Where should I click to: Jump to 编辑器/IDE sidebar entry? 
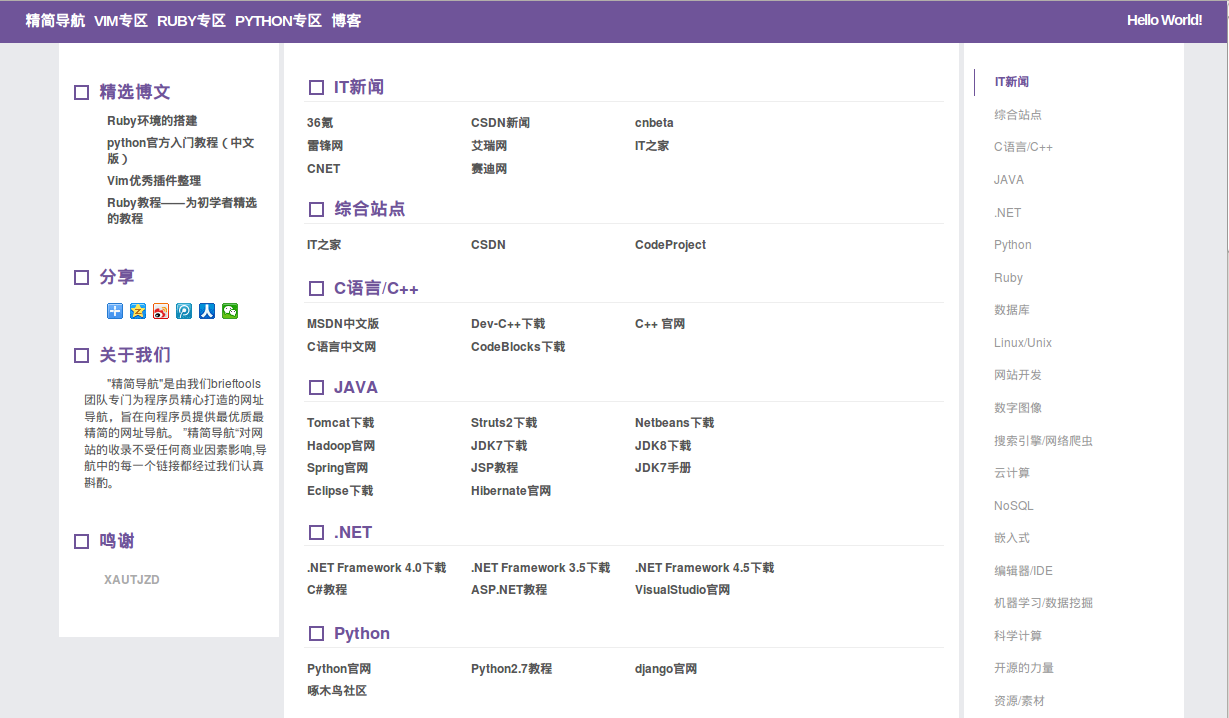[x=1024, y=571]
